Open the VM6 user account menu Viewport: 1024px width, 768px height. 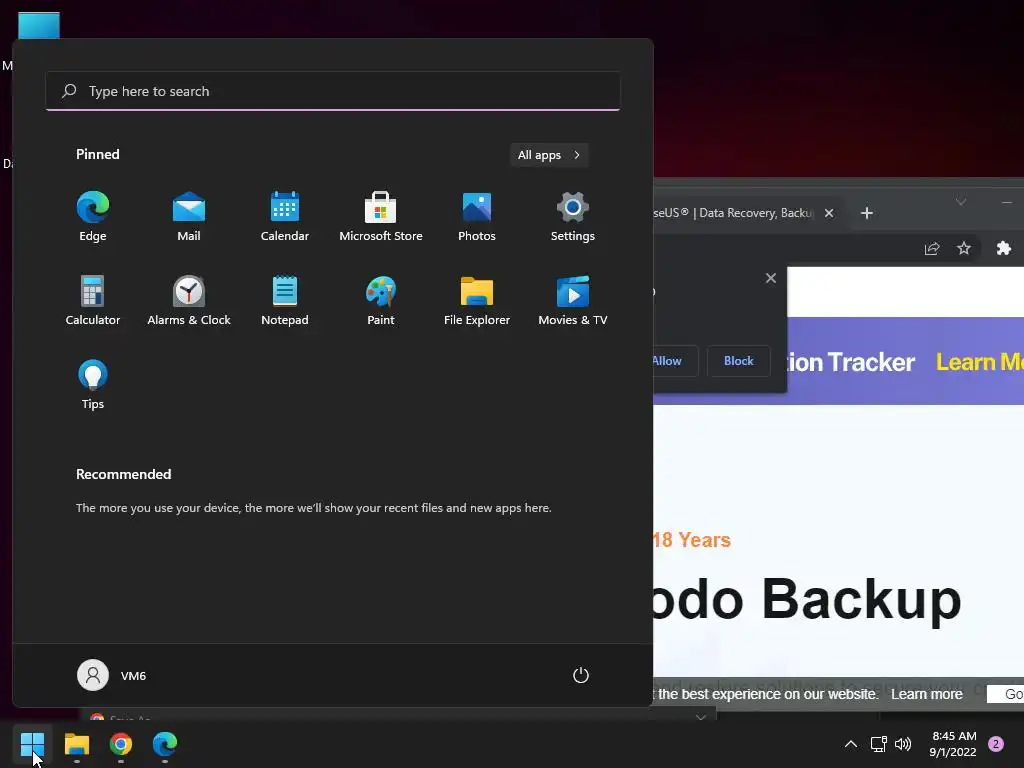pos(112,675)
